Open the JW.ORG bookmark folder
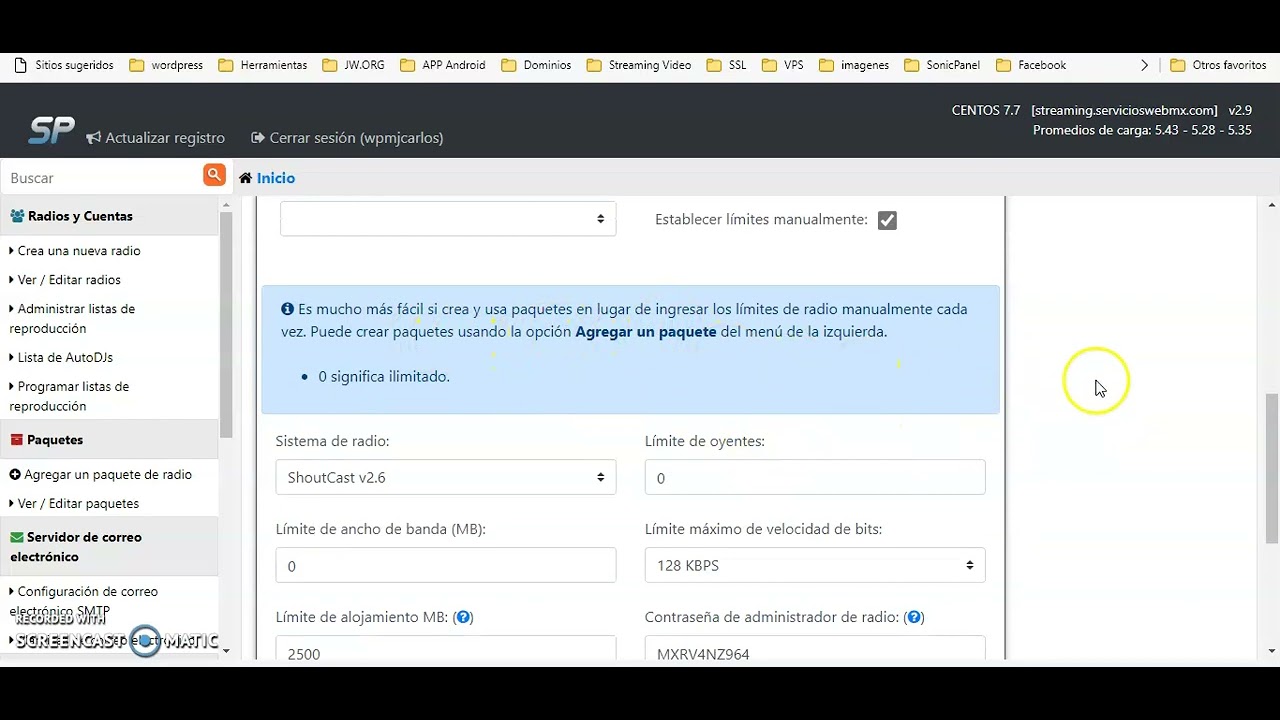1280x720 pixels. [354, 65]
